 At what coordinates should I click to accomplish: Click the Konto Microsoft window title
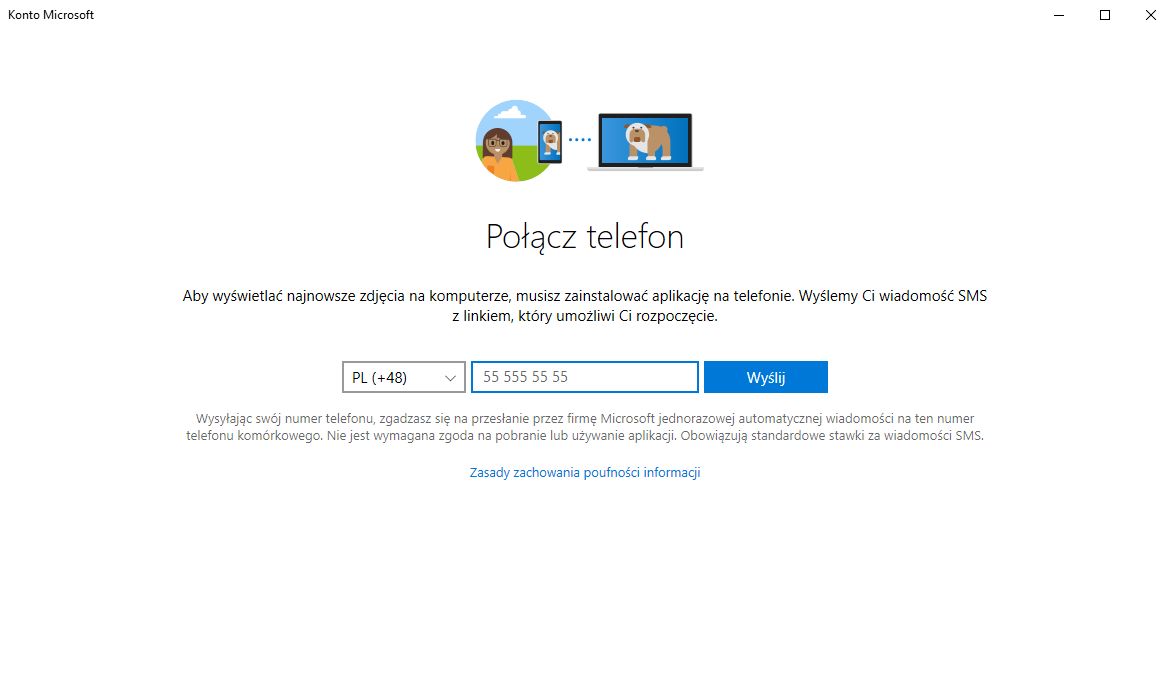pyautogui.click(x=51, y=15)
